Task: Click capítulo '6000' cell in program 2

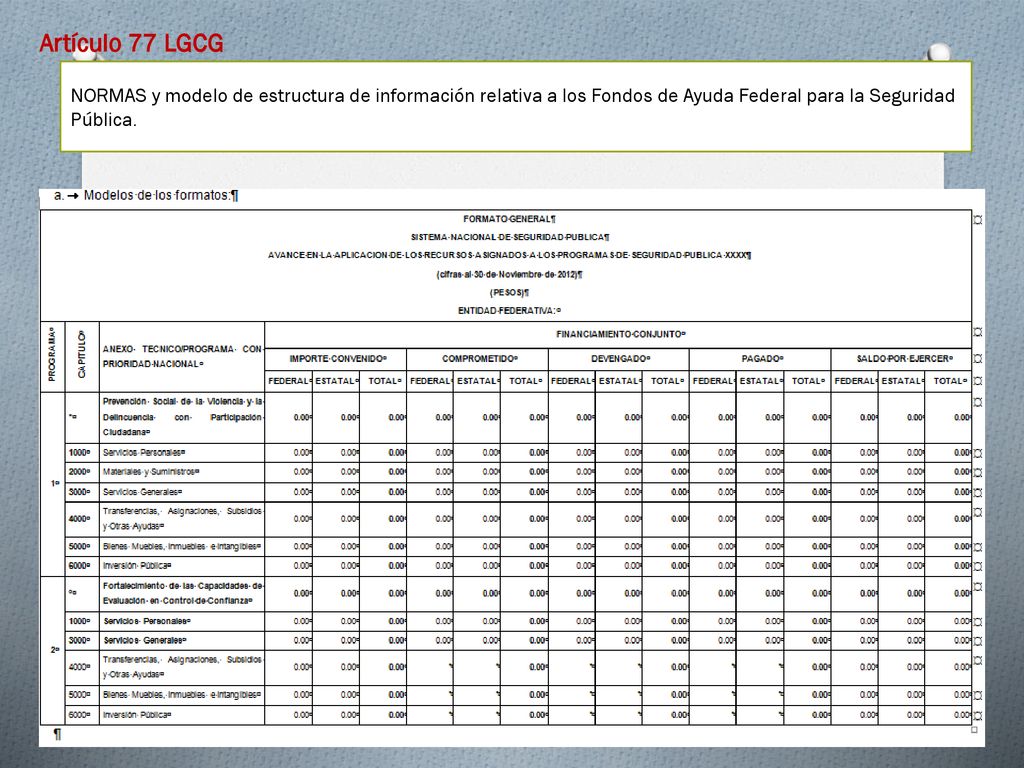Action: pos(80,715)
